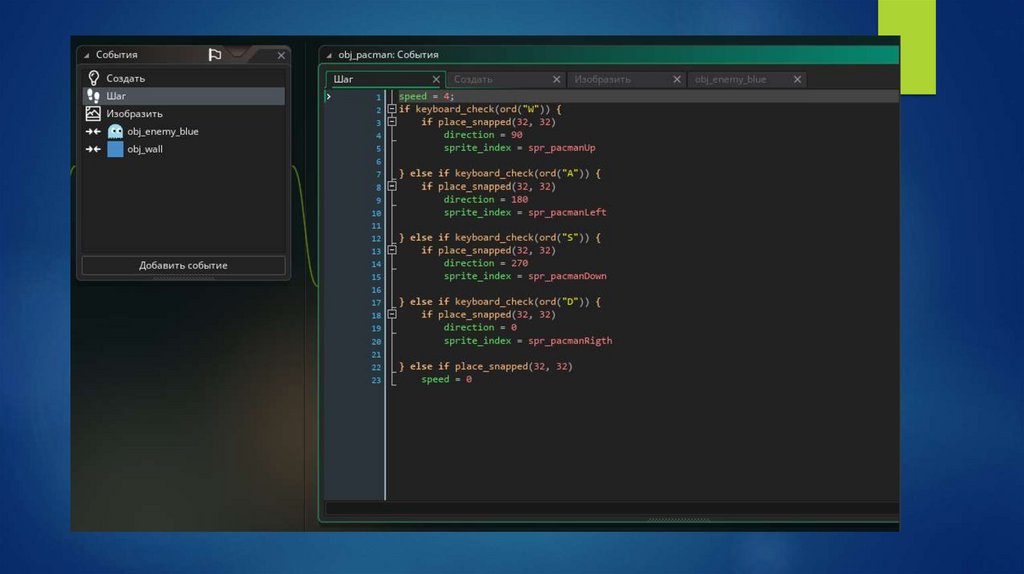Screen dimensions: 1024x574
Task: Click 'direction = 270' on line 14
Action: [x=485, y=263]
